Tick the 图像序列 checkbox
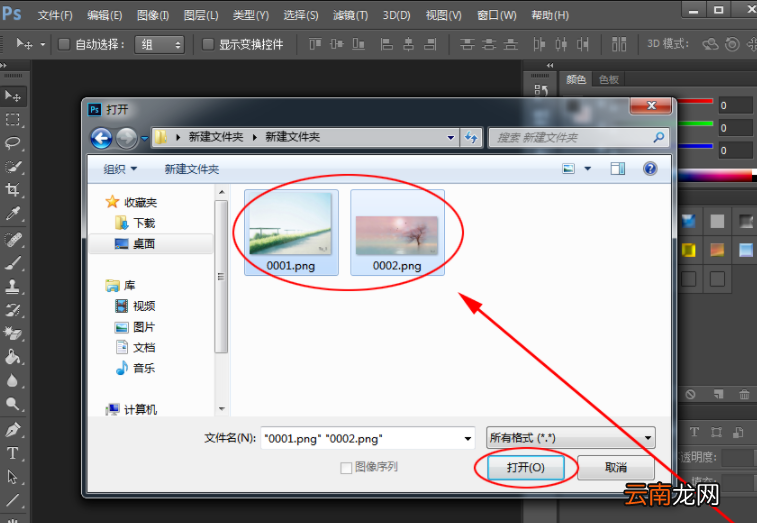Viewport: 757px width, 523px height. click(x=346, y=467)
